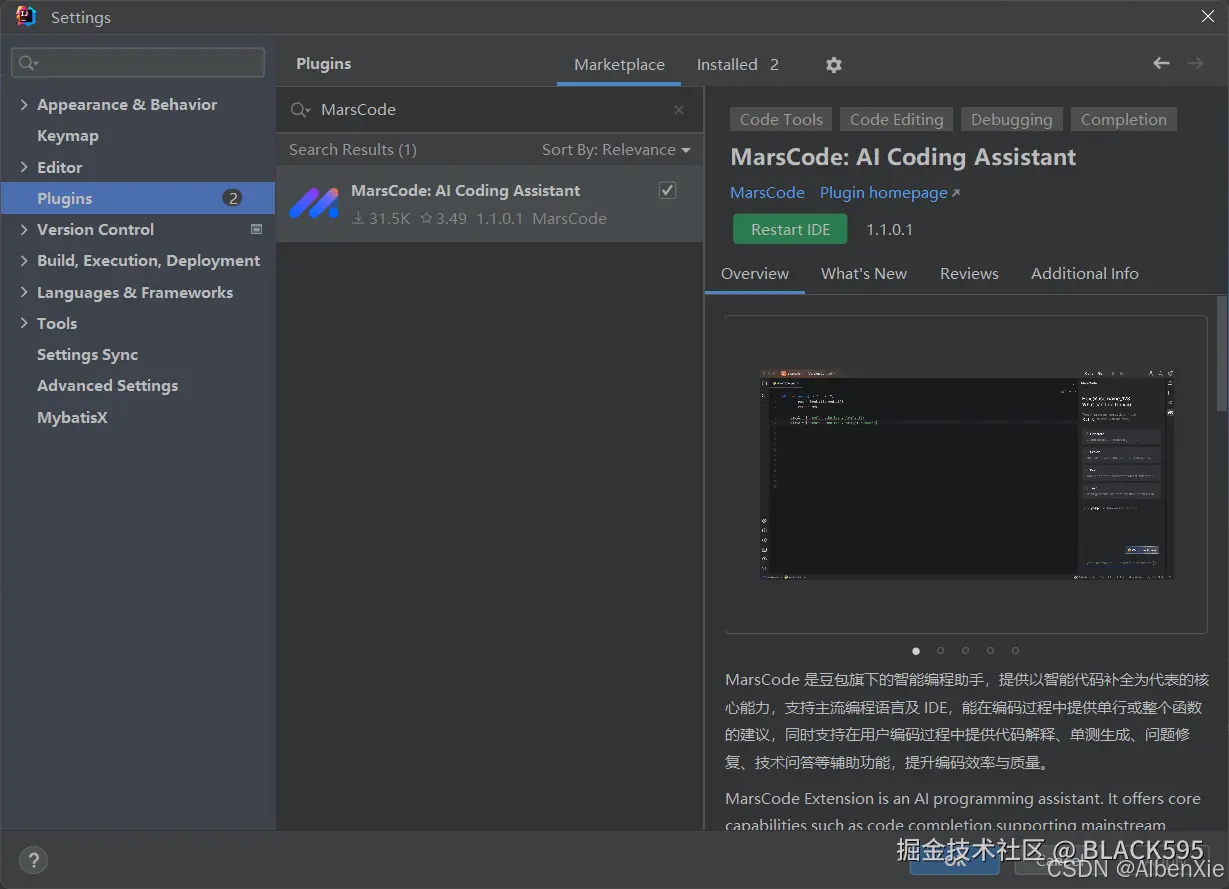
Task: Click the plugin screenshot preview image
Action: pos(966,474)
